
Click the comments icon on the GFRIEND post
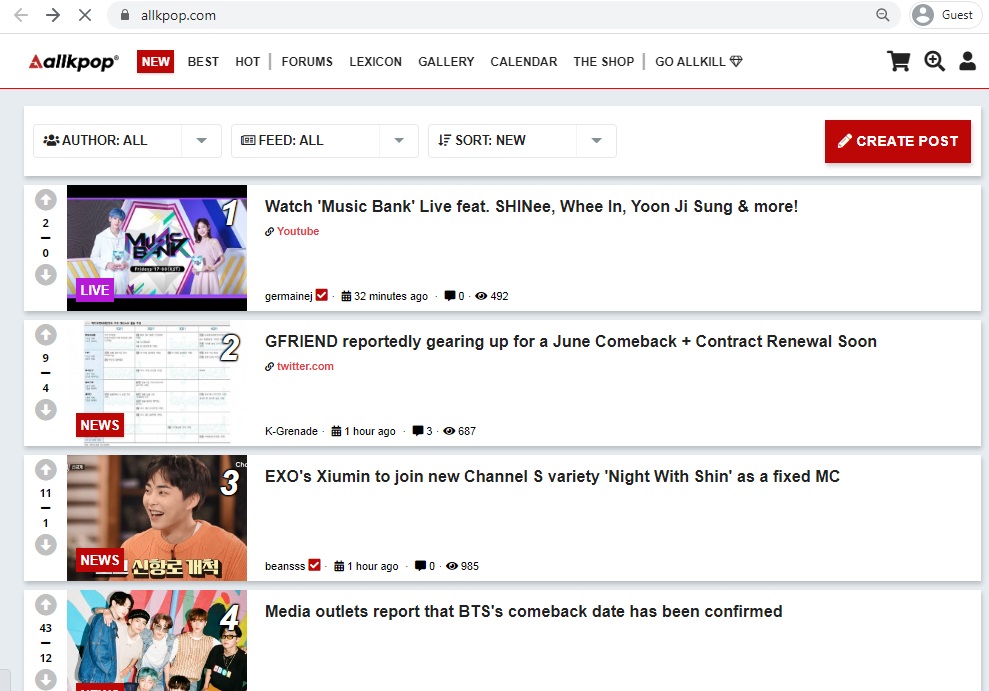(419, 430)
